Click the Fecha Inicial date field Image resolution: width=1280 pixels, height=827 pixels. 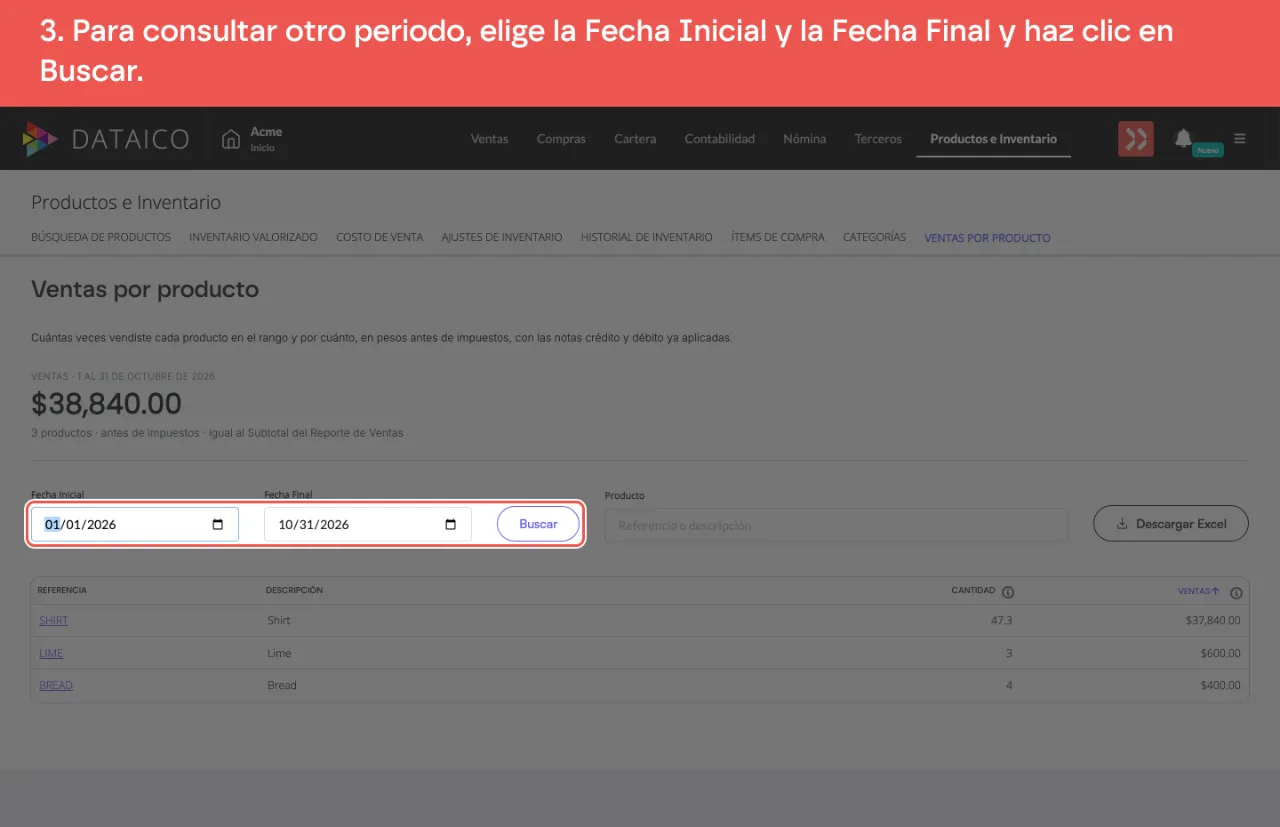[135, 525]
